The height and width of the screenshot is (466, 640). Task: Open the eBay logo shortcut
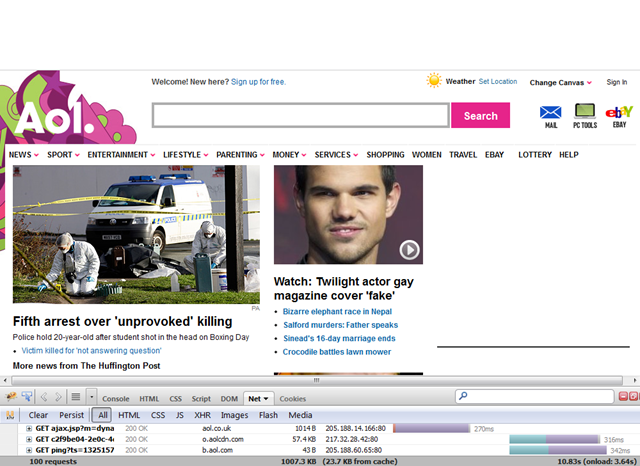pos(619,112)
